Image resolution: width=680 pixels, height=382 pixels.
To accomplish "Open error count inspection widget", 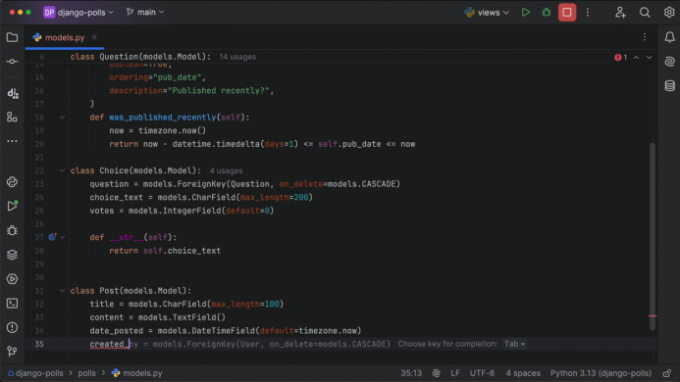I will click(x=621, y=57).
